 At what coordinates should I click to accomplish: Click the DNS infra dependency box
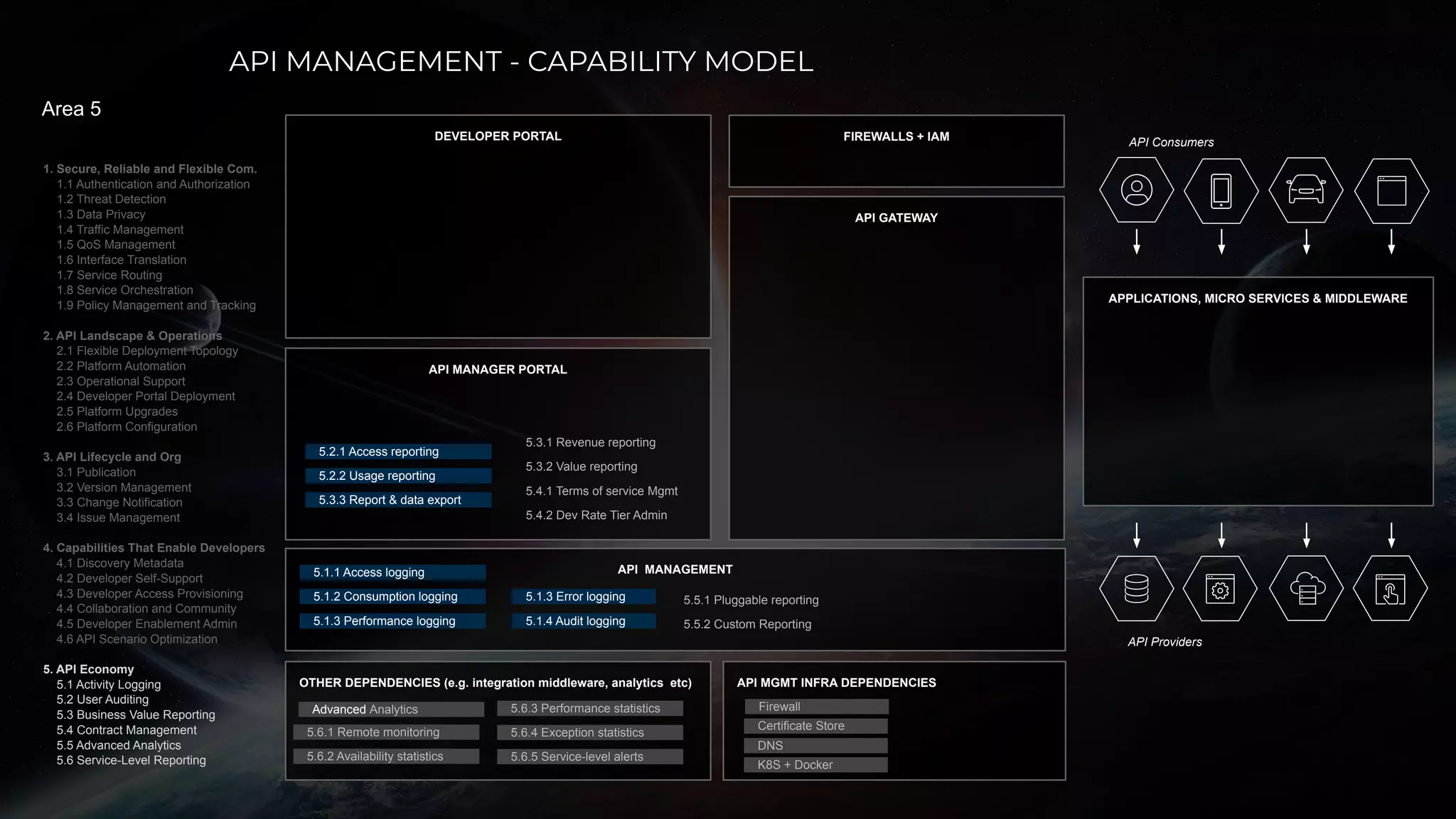point(816,745)
